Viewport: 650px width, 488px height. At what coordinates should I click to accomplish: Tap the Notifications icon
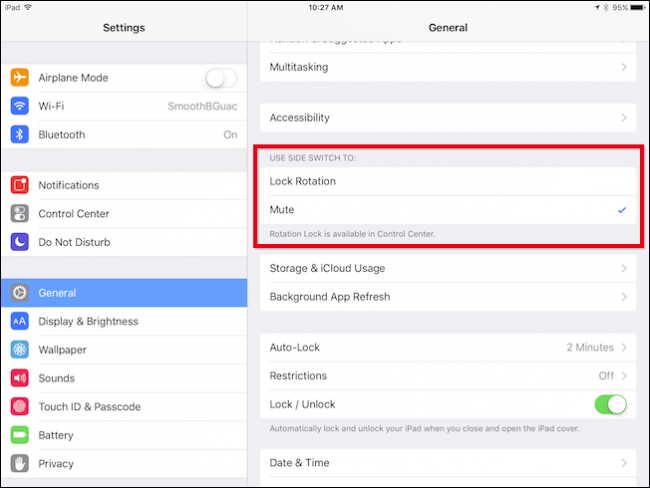pos(19,185)
